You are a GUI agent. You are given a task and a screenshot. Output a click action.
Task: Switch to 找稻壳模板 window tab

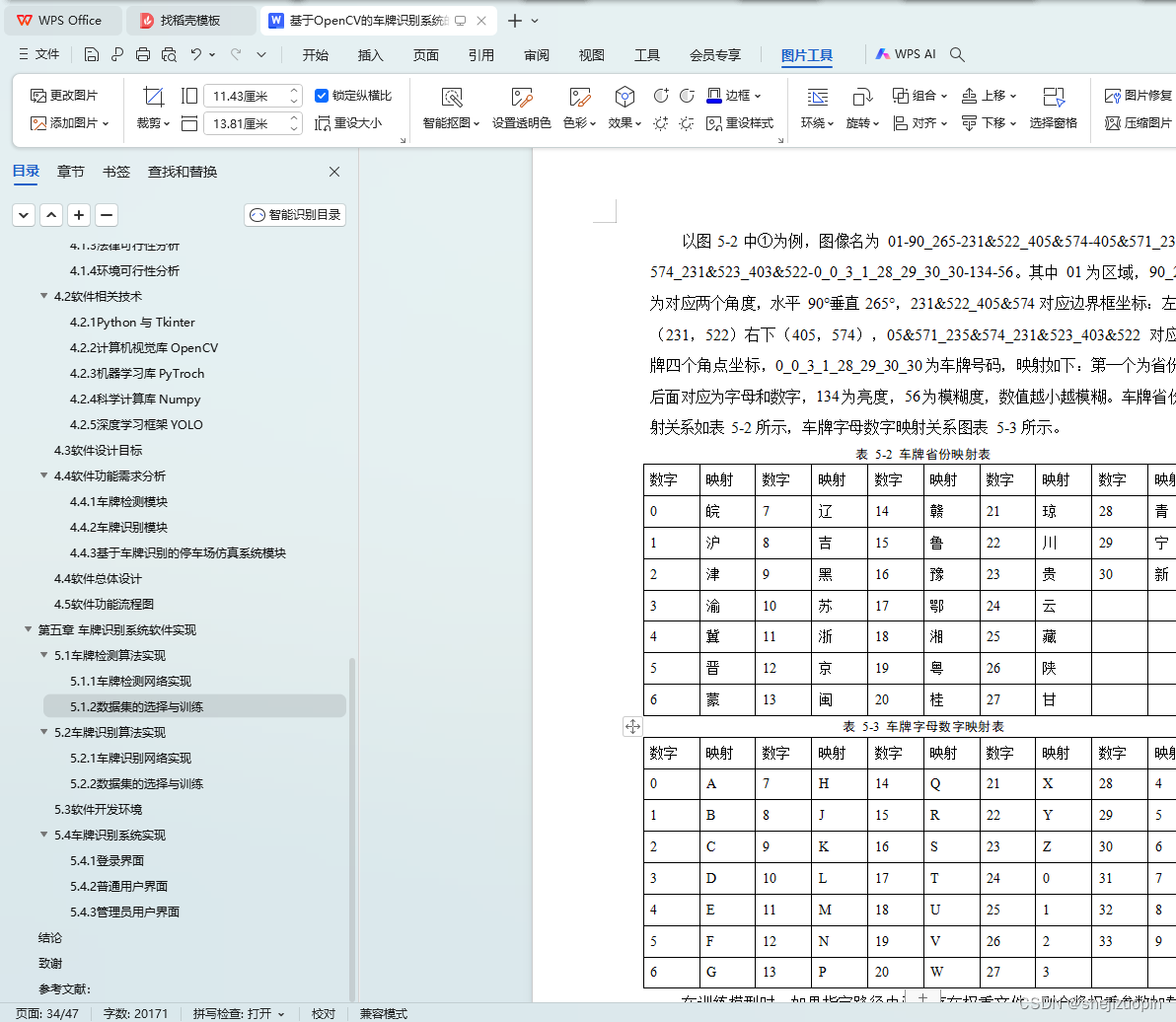coord(190,21)
